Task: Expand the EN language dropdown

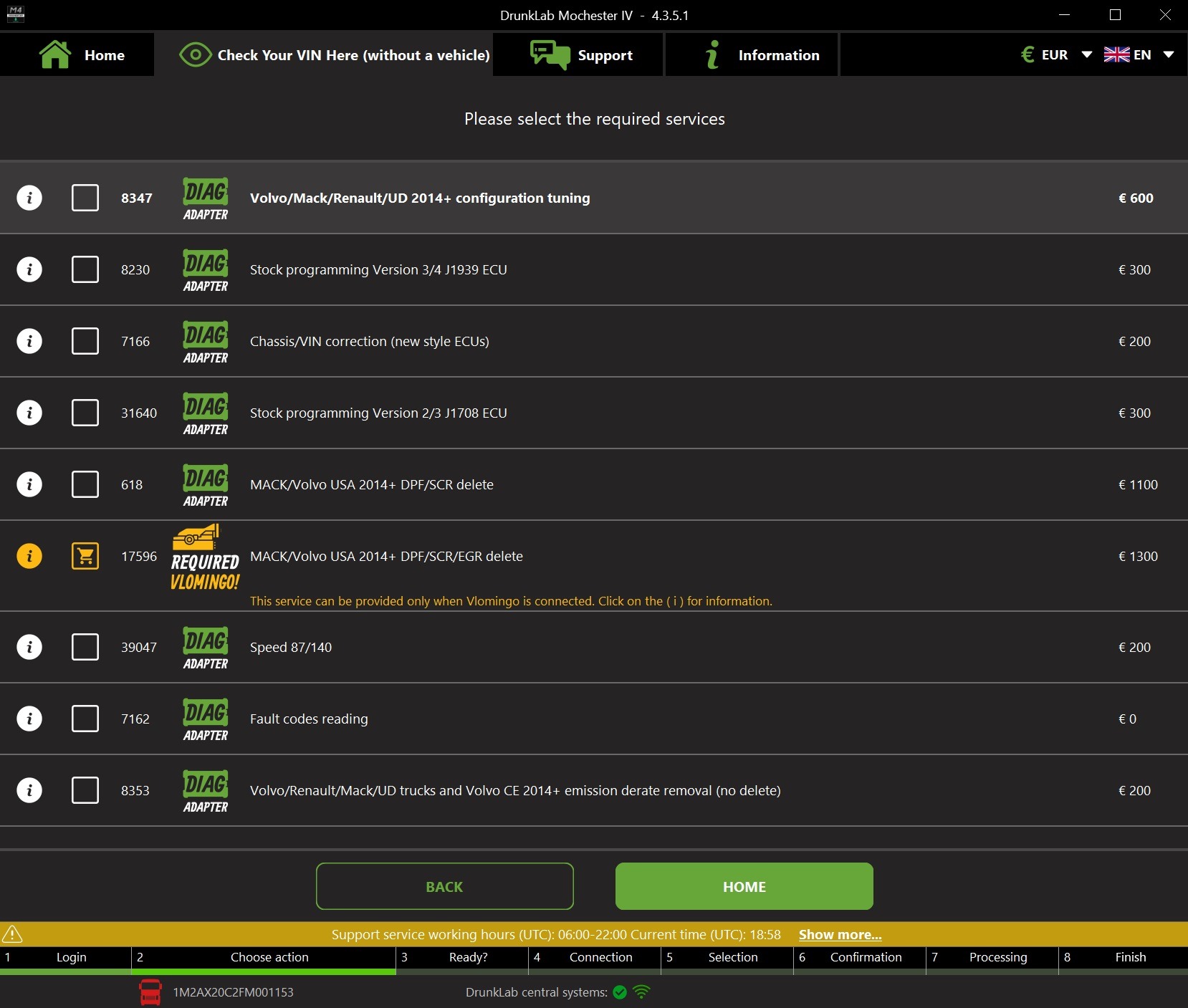Action: [x=1139, y=55]
